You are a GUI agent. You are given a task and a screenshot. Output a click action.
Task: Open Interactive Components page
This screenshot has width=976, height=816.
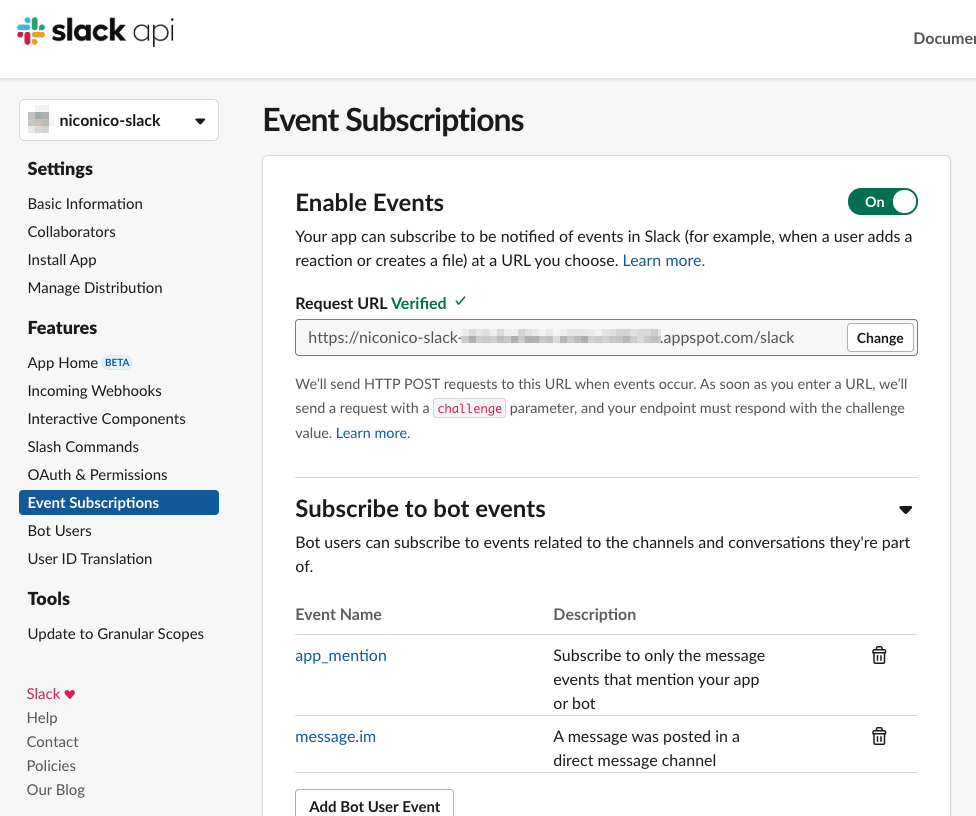click(x=106, y=419)
